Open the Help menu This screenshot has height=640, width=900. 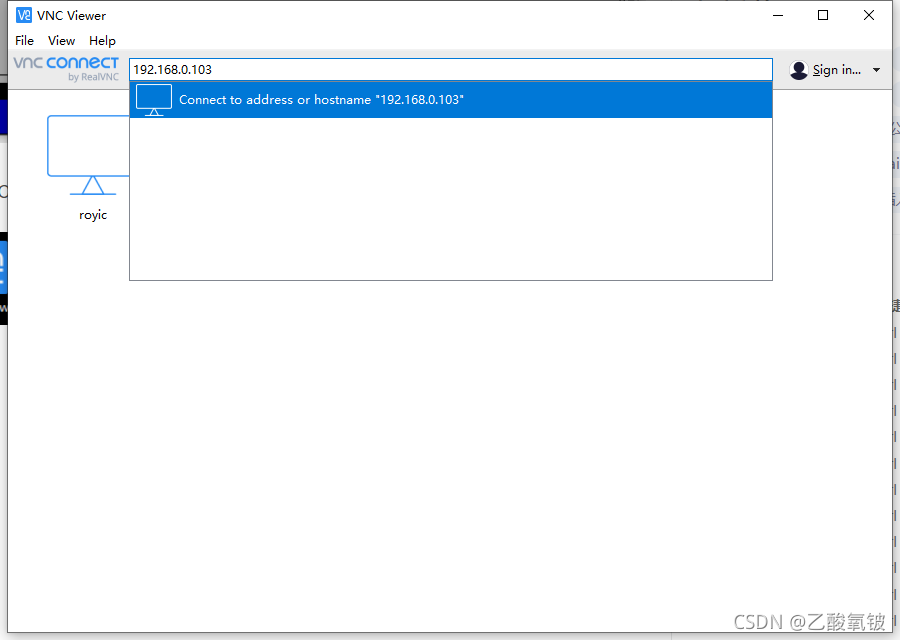[x=102, y=41]
